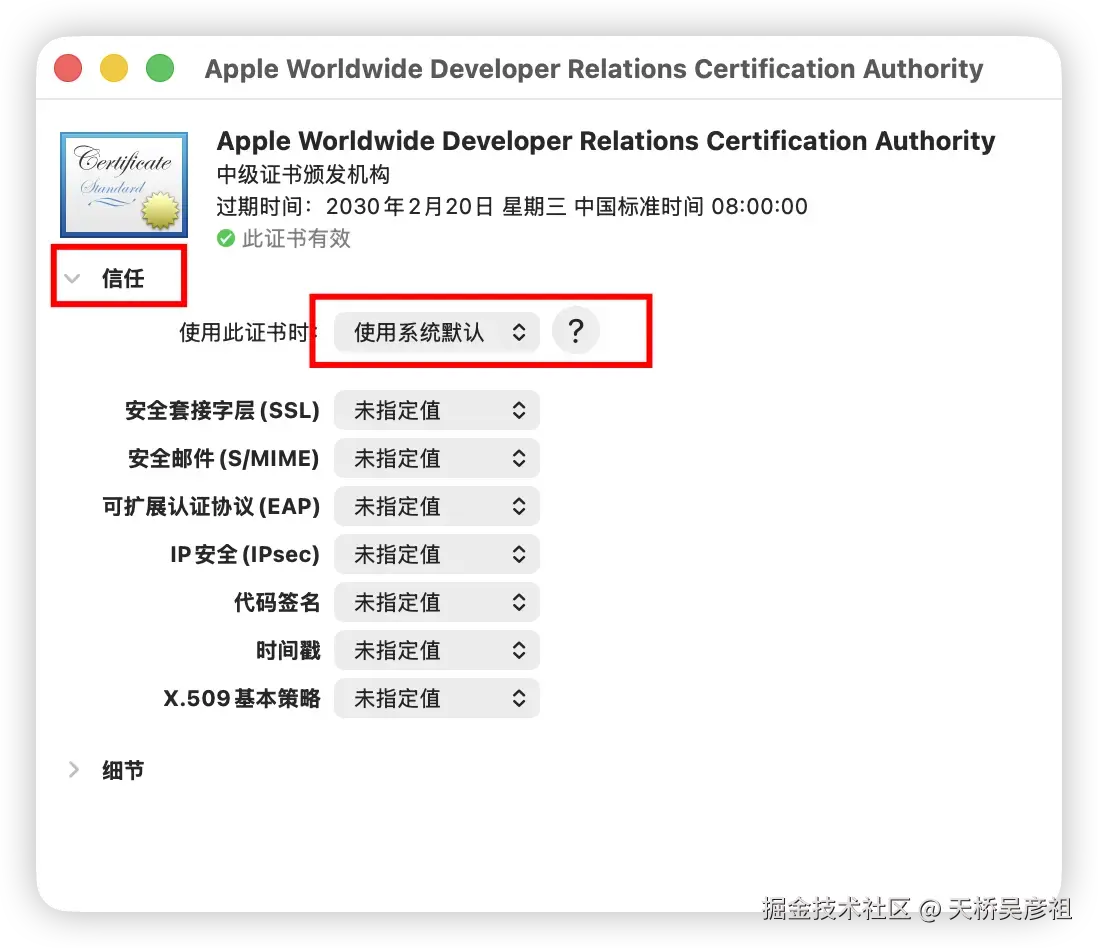Open the 可扩展认证协议 (EAP) dropdown
1098x948 pixels.
(436, 506)
